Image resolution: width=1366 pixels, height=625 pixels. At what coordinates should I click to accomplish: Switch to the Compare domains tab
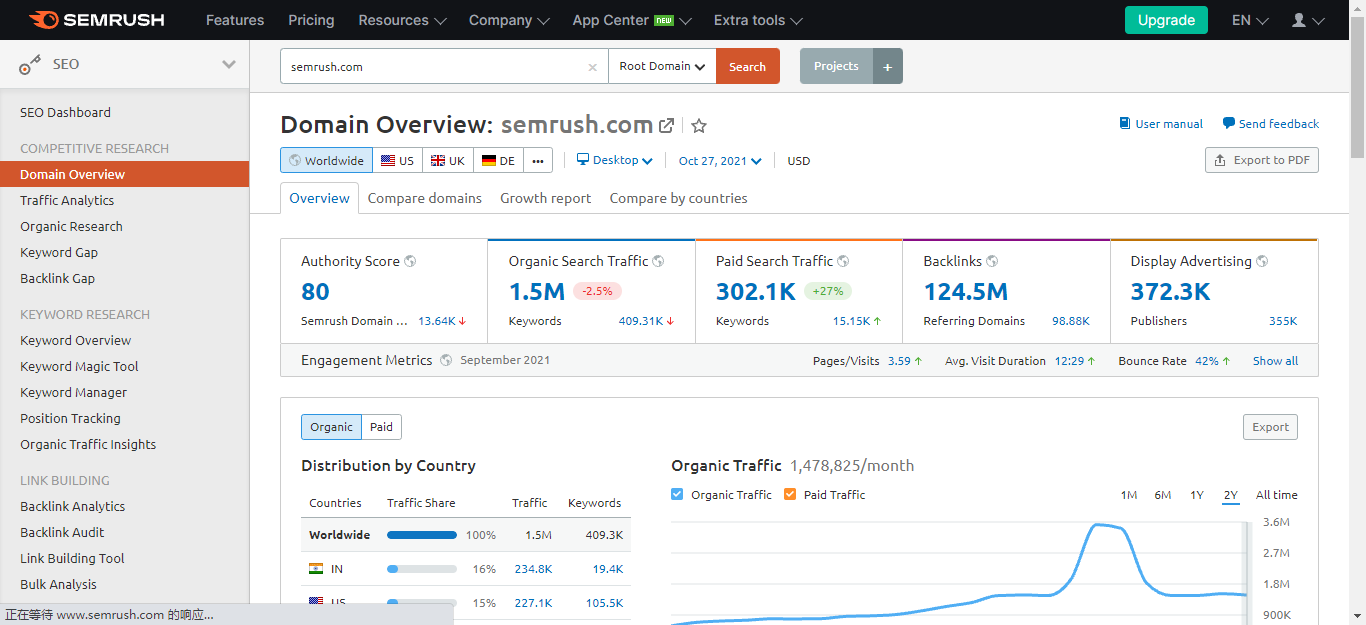424,198
